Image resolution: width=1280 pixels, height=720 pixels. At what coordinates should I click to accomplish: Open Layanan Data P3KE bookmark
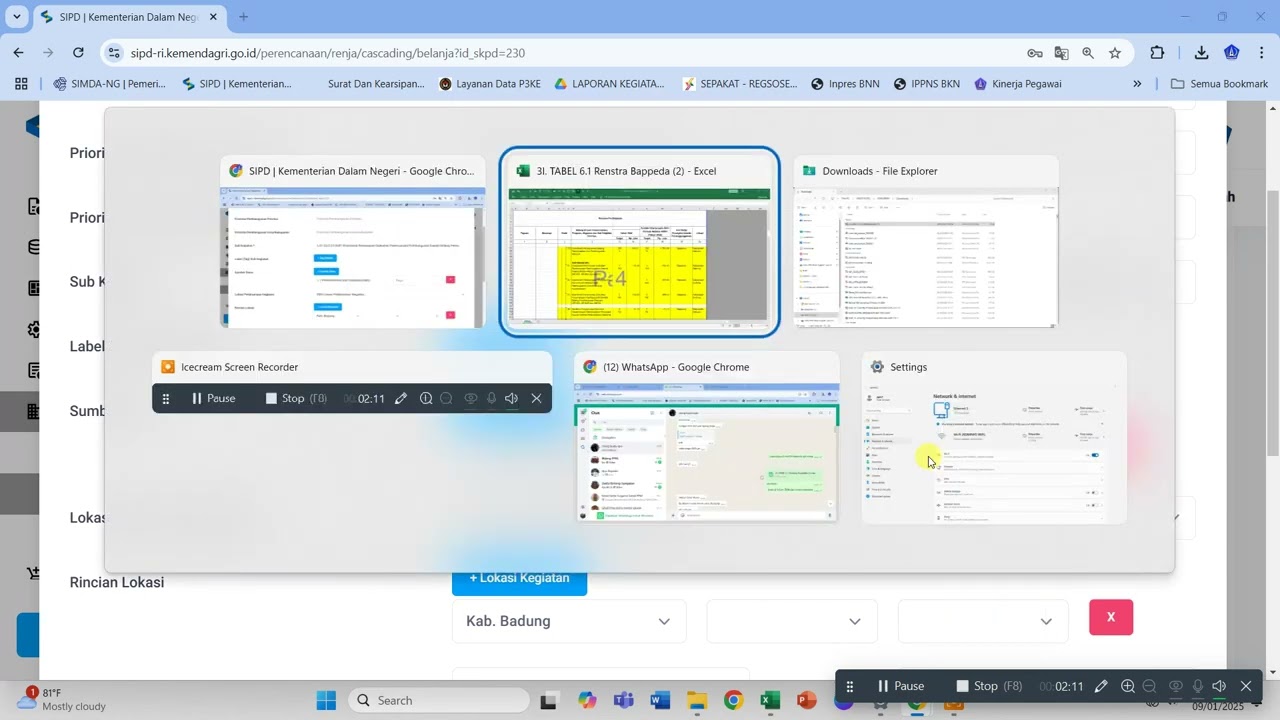pyautogui.click(x=490, y=84)
